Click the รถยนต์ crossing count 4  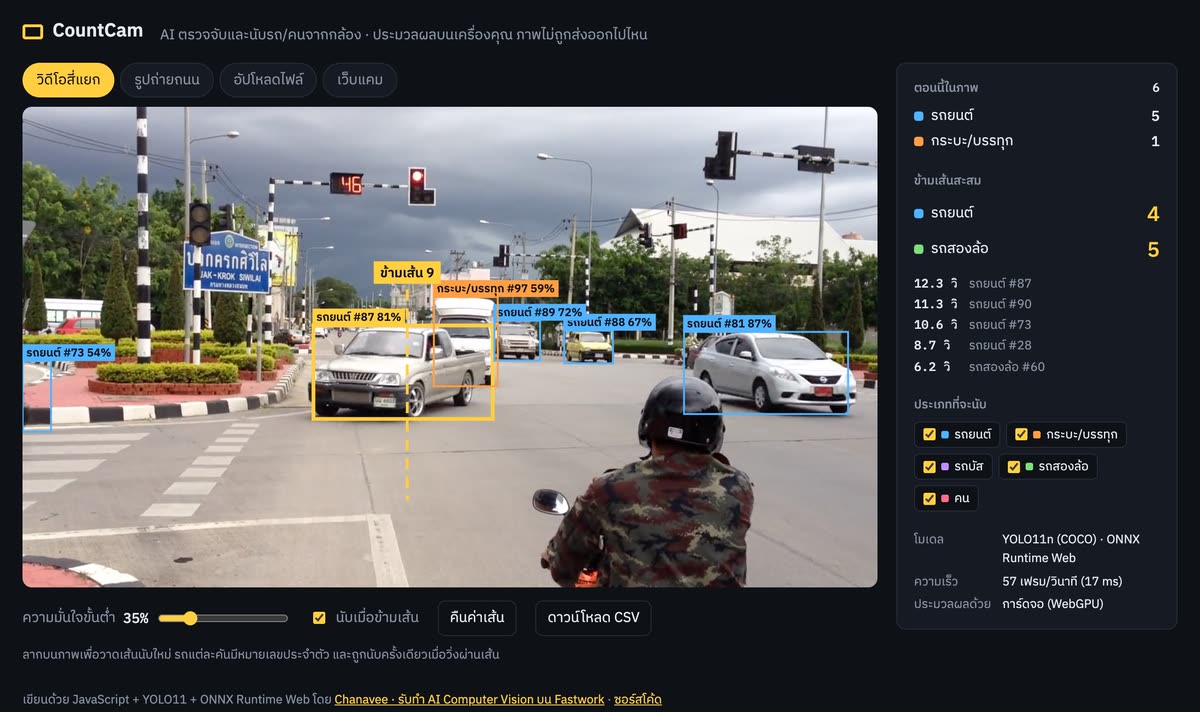pyautogui.click(x=1153, y=214)
